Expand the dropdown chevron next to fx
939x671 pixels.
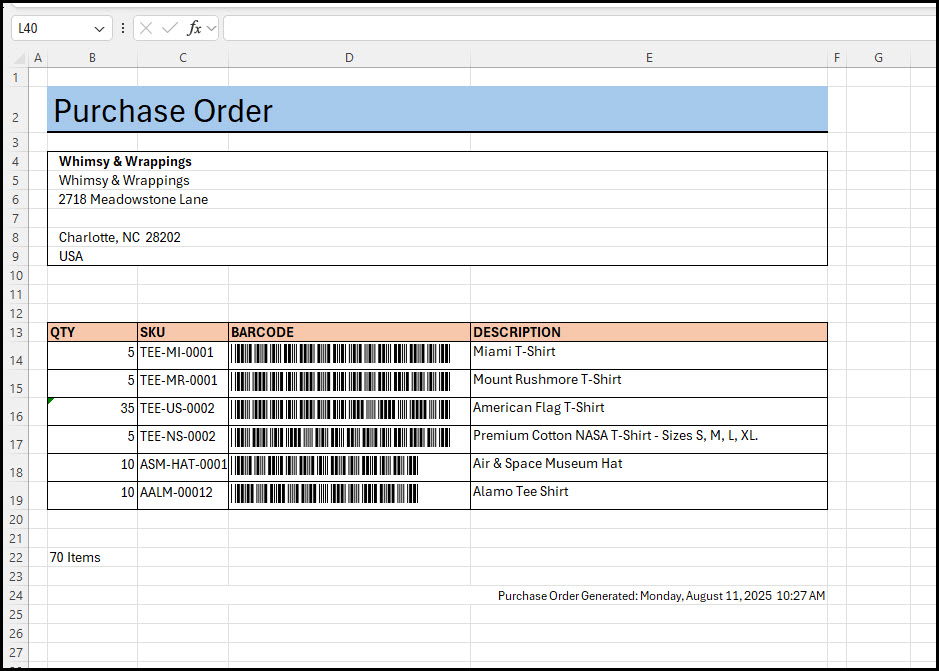pos(211,28)
